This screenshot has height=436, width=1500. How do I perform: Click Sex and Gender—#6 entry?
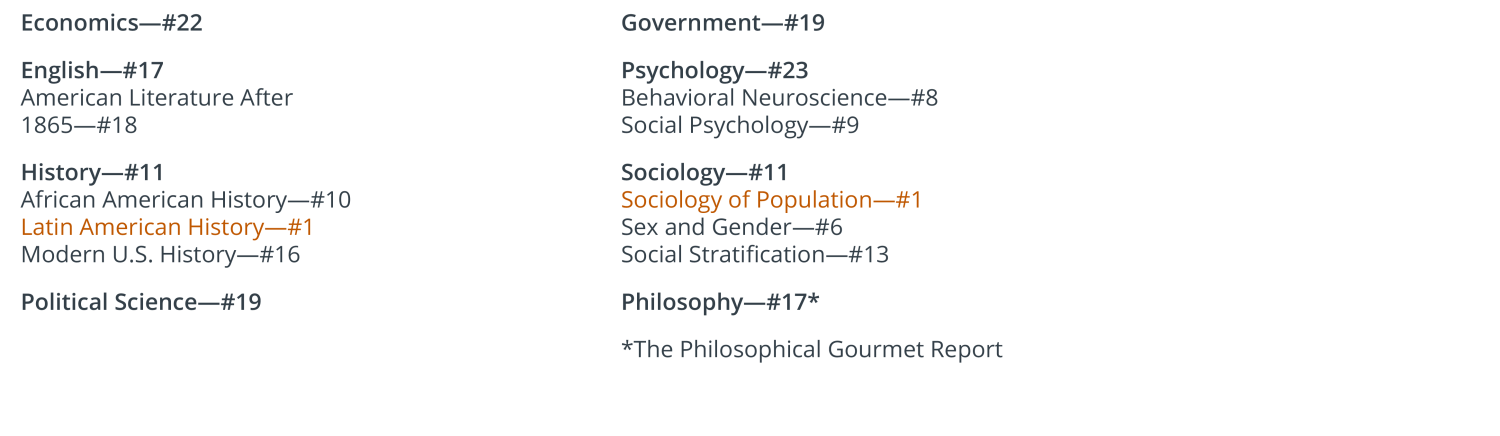point(732,227)
